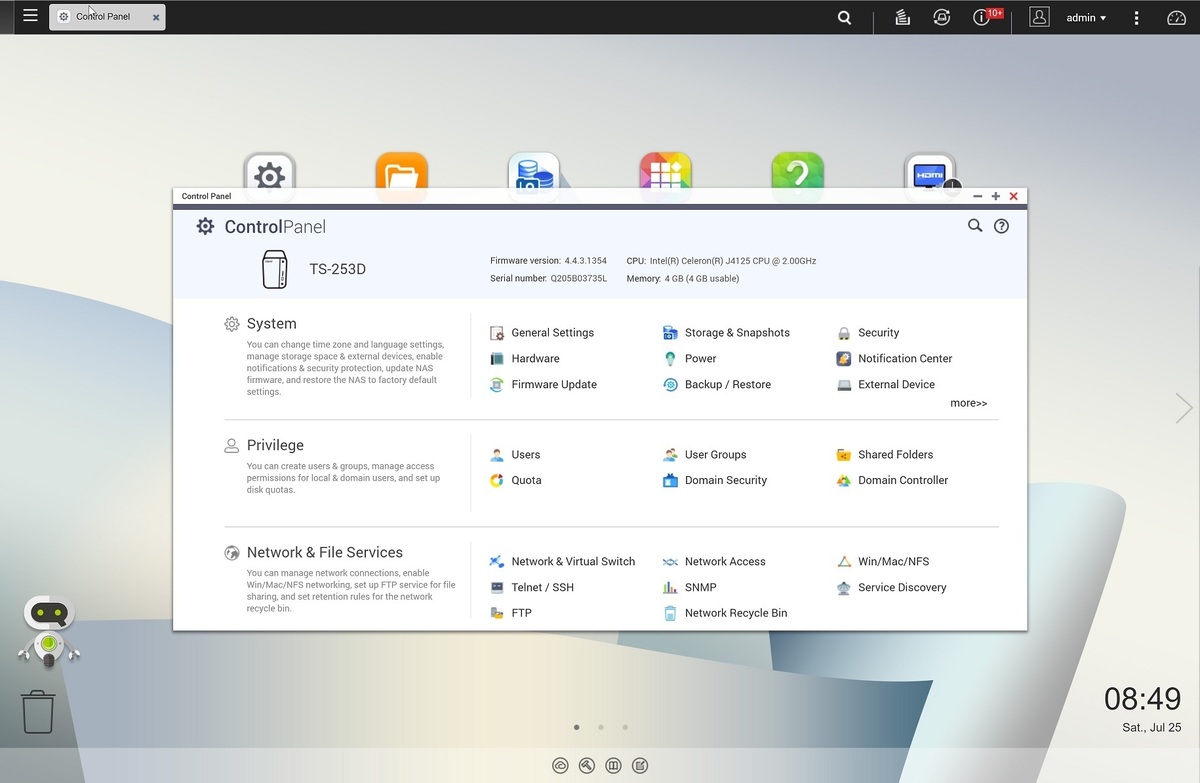Open the main hamburger menu
Screen dimensions: 1200x783
[x=30, y=16]
